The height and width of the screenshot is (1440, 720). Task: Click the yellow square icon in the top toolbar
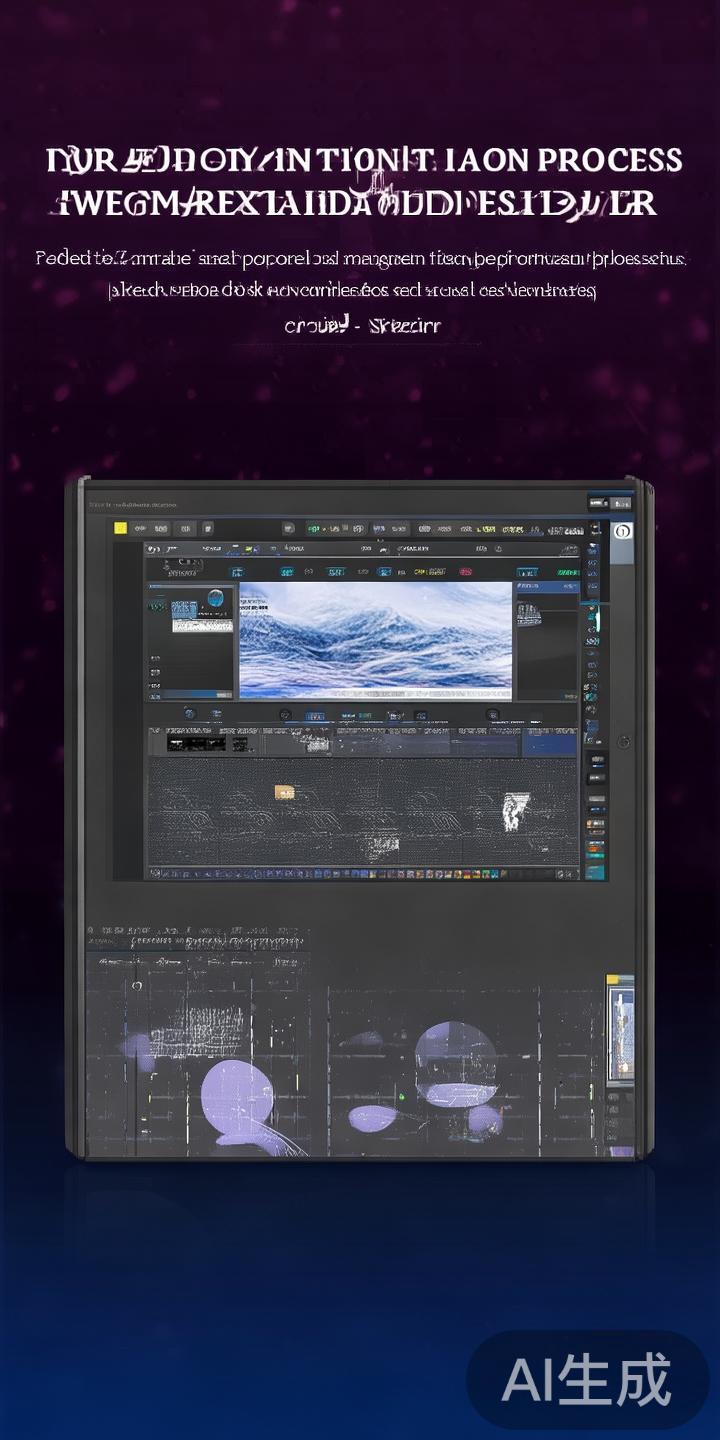[120, 528]
